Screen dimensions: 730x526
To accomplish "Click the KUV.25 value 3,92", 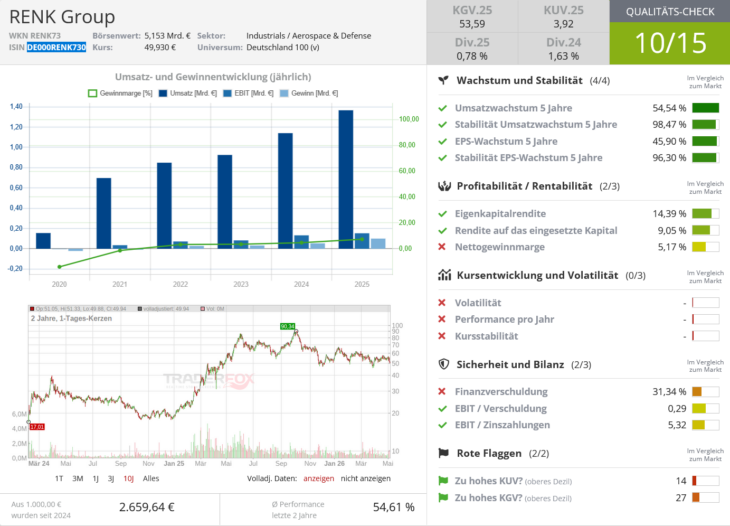I will [563, 24].
